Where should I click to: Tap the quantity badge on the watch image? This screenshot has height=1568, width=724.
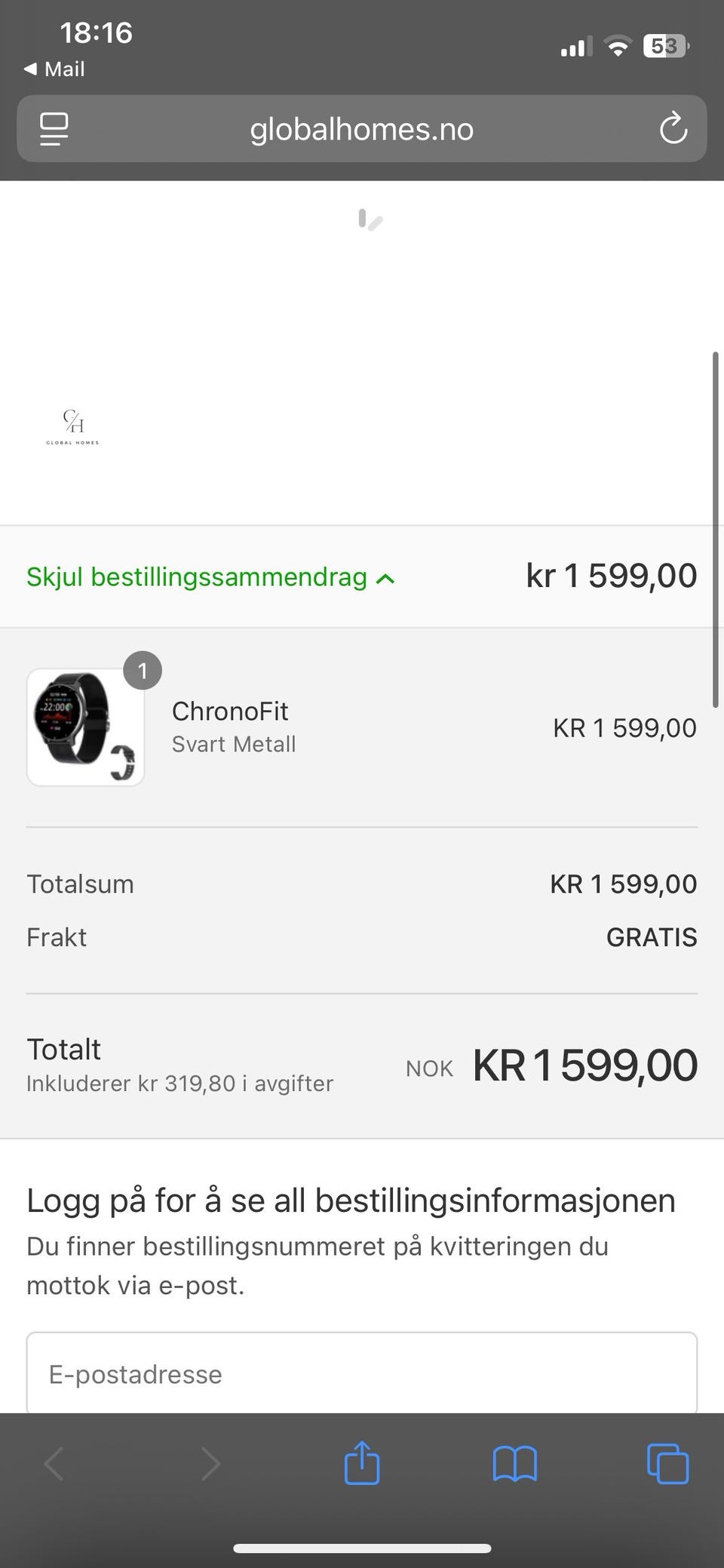[x=143, y=670]
